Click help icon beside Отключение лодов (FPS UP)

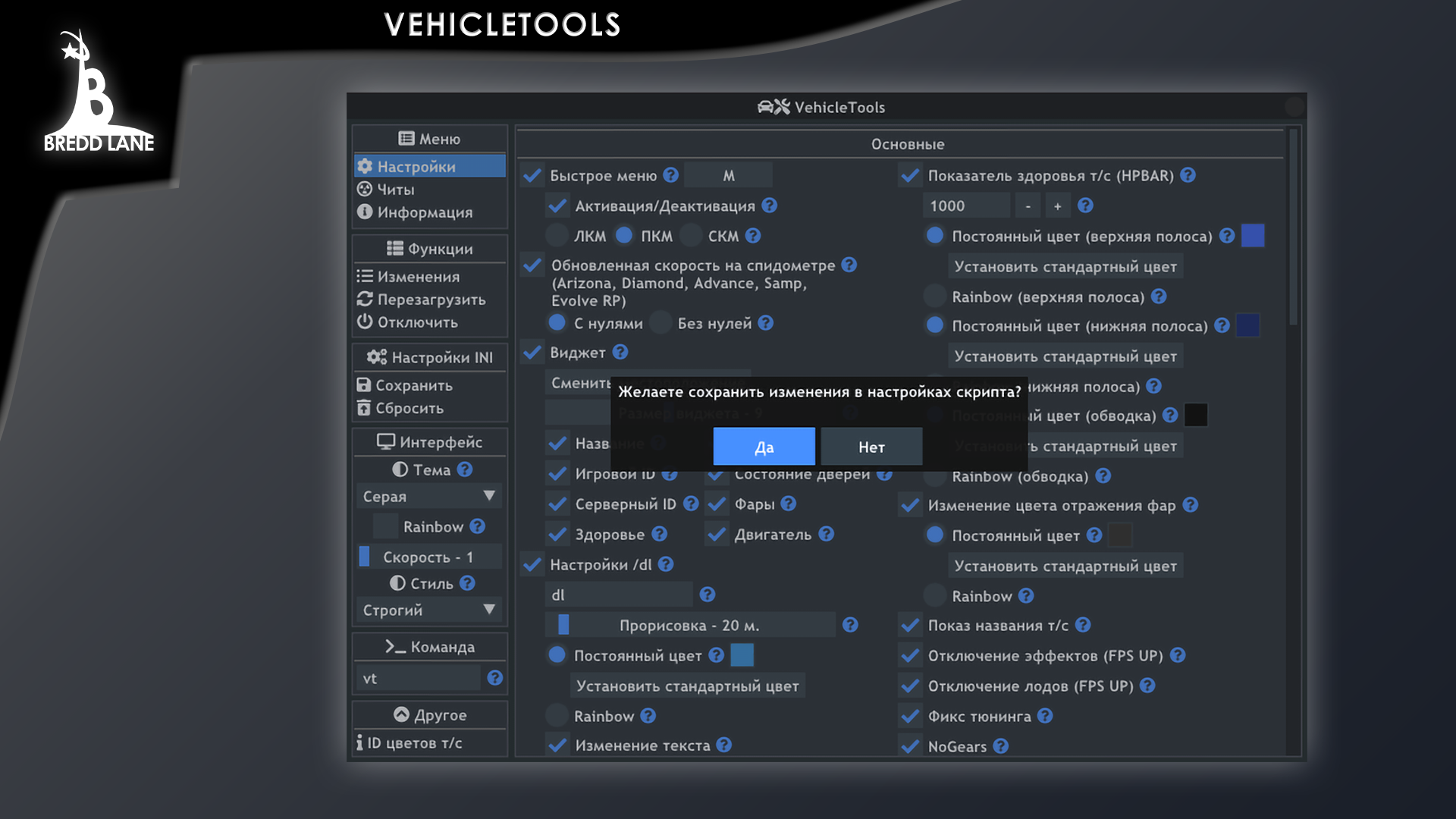point(1147,686)
